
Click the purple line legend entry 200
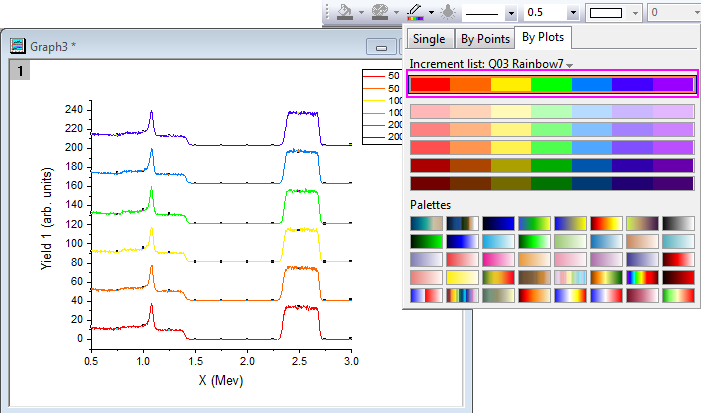pyautogui.click(x=383, y=137)
